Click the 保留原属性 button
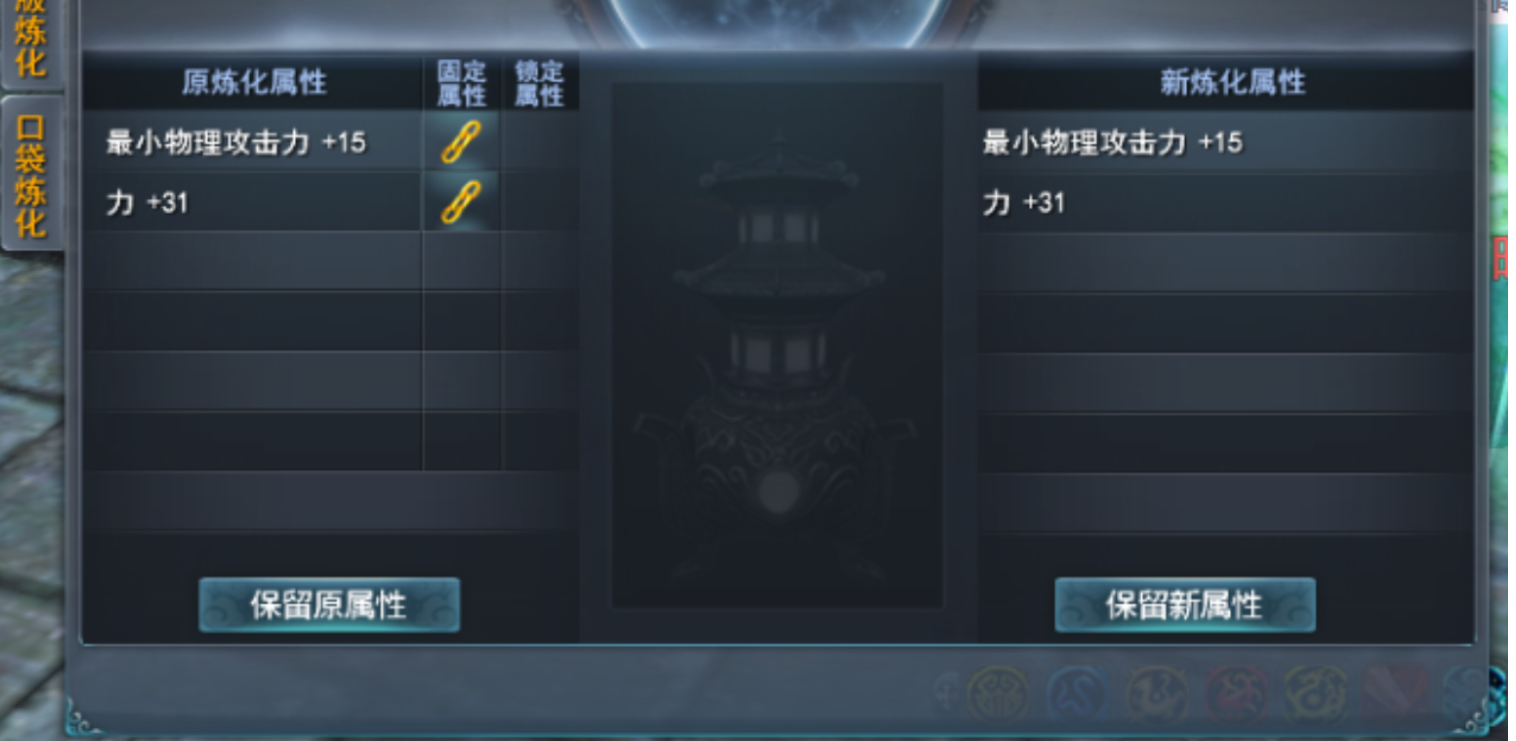 pyautogui.click(x=329, y=605)
